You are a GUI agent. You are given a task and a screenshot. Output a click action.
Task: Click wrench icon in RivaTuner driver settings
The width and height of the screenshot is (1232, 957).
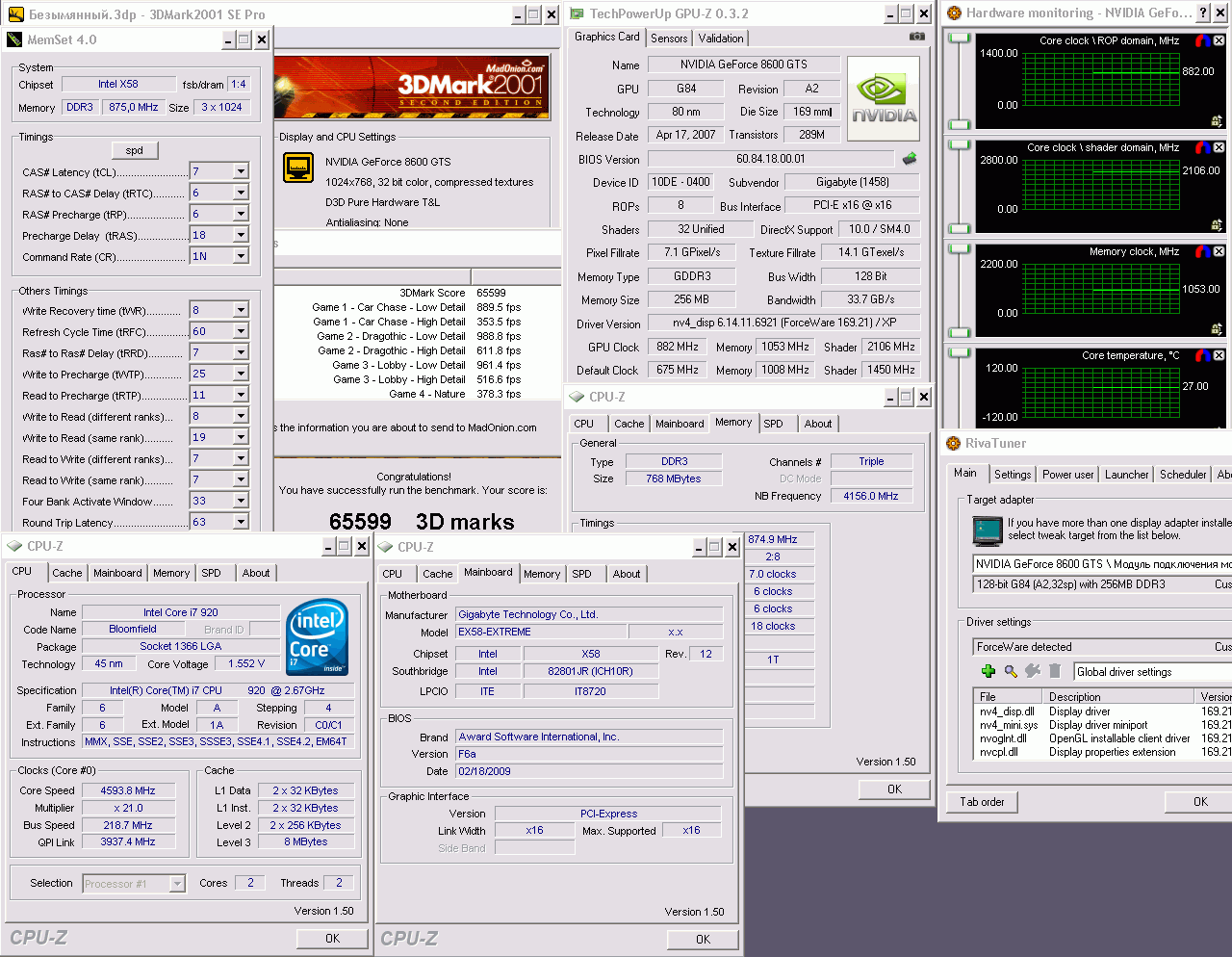tap(1033, 671)
